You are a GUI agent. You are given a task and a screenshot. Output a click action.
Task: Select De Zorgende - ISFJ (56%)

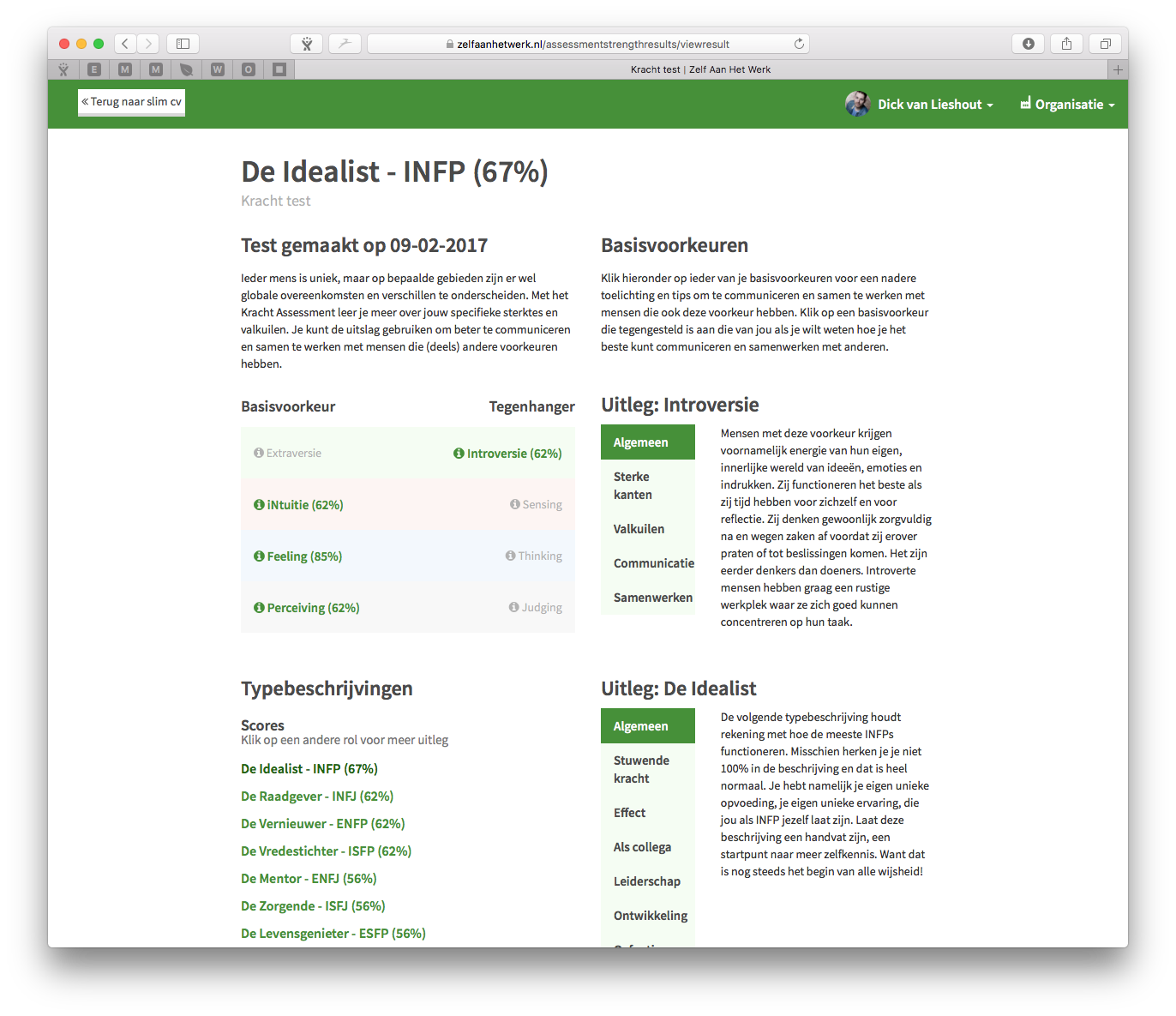coord(313,906)
